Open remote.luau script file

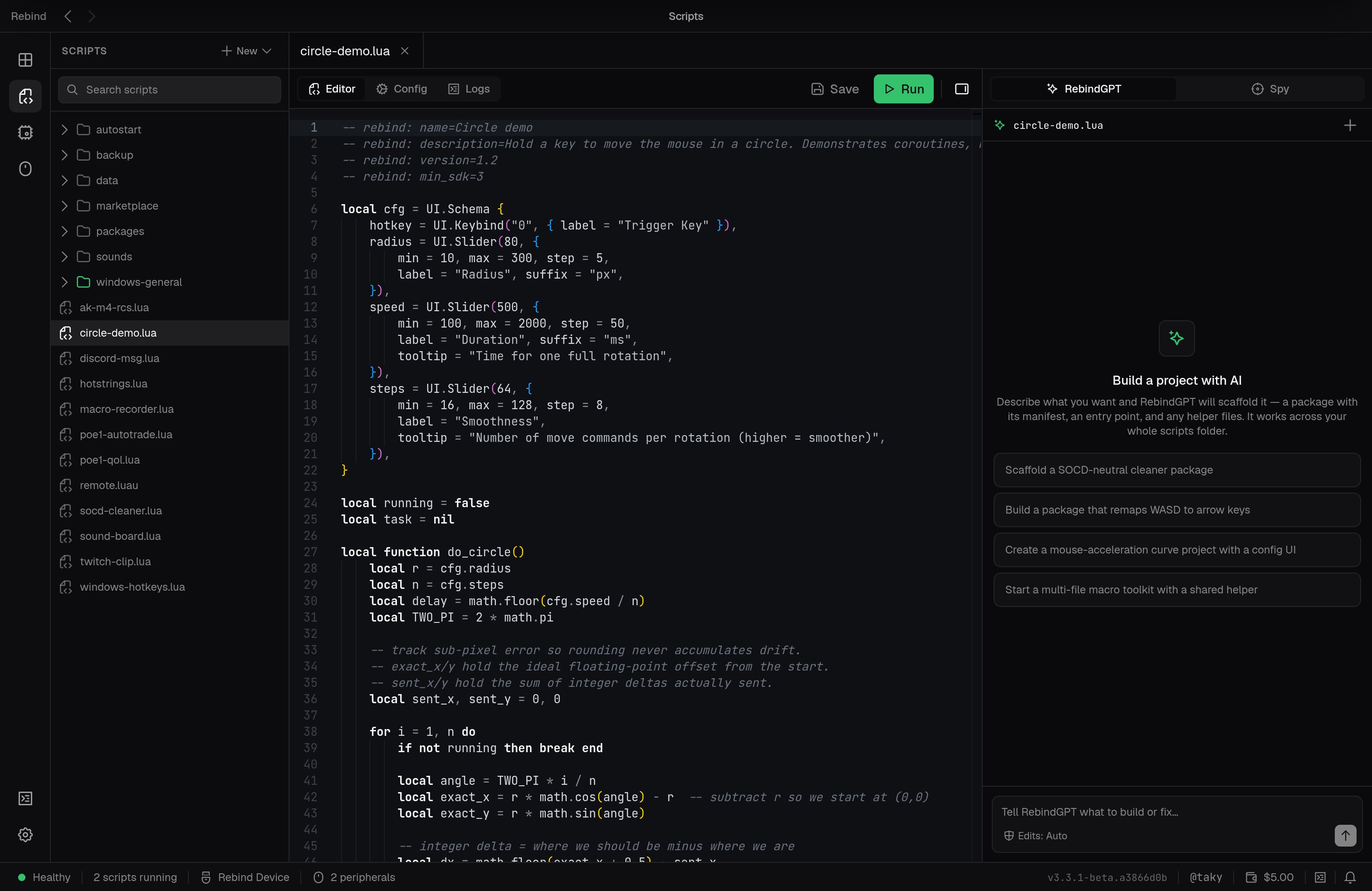170,485
